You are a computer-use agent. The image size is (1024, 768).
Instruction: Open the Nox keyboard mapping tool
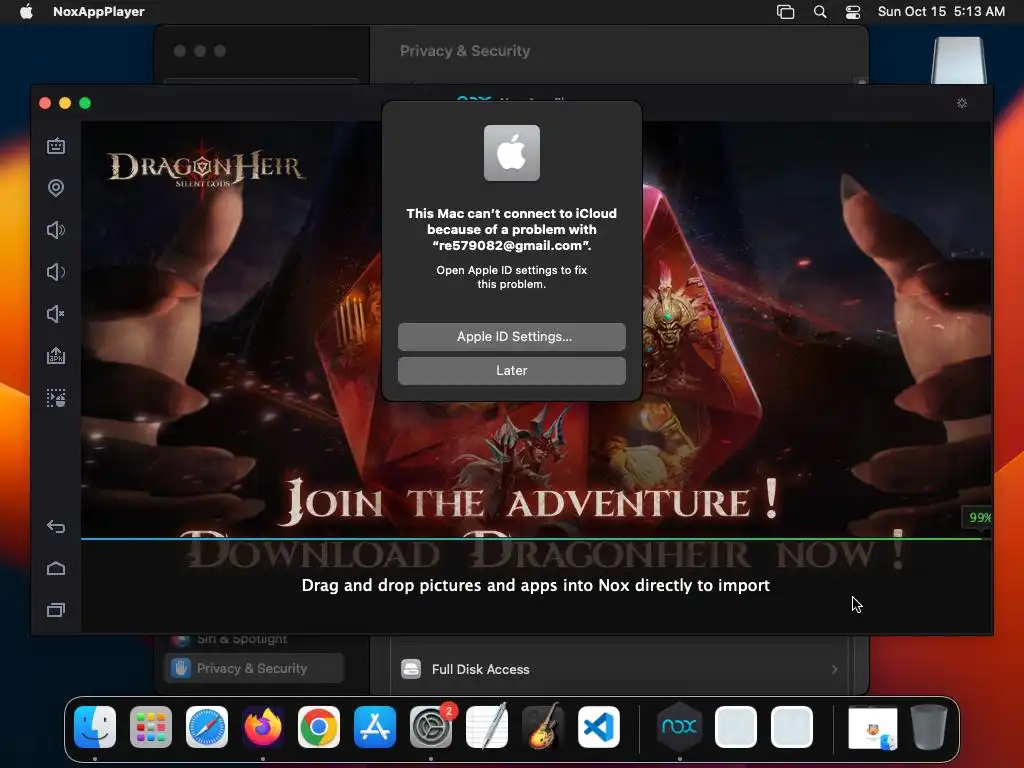(56, 146)
